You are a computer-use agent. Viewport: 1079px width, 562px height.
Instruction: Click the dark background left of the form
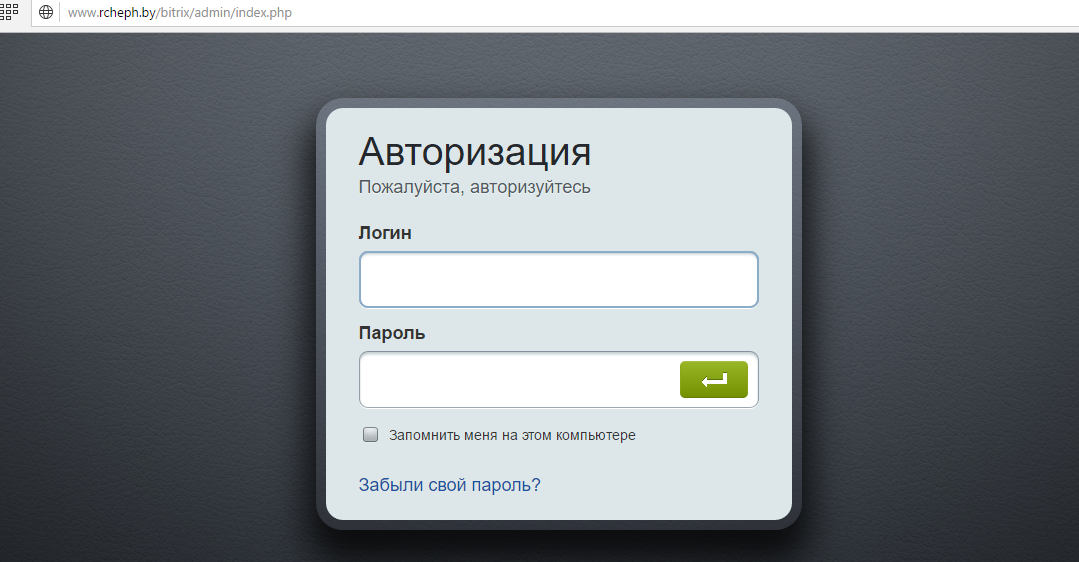coord(150,300)
